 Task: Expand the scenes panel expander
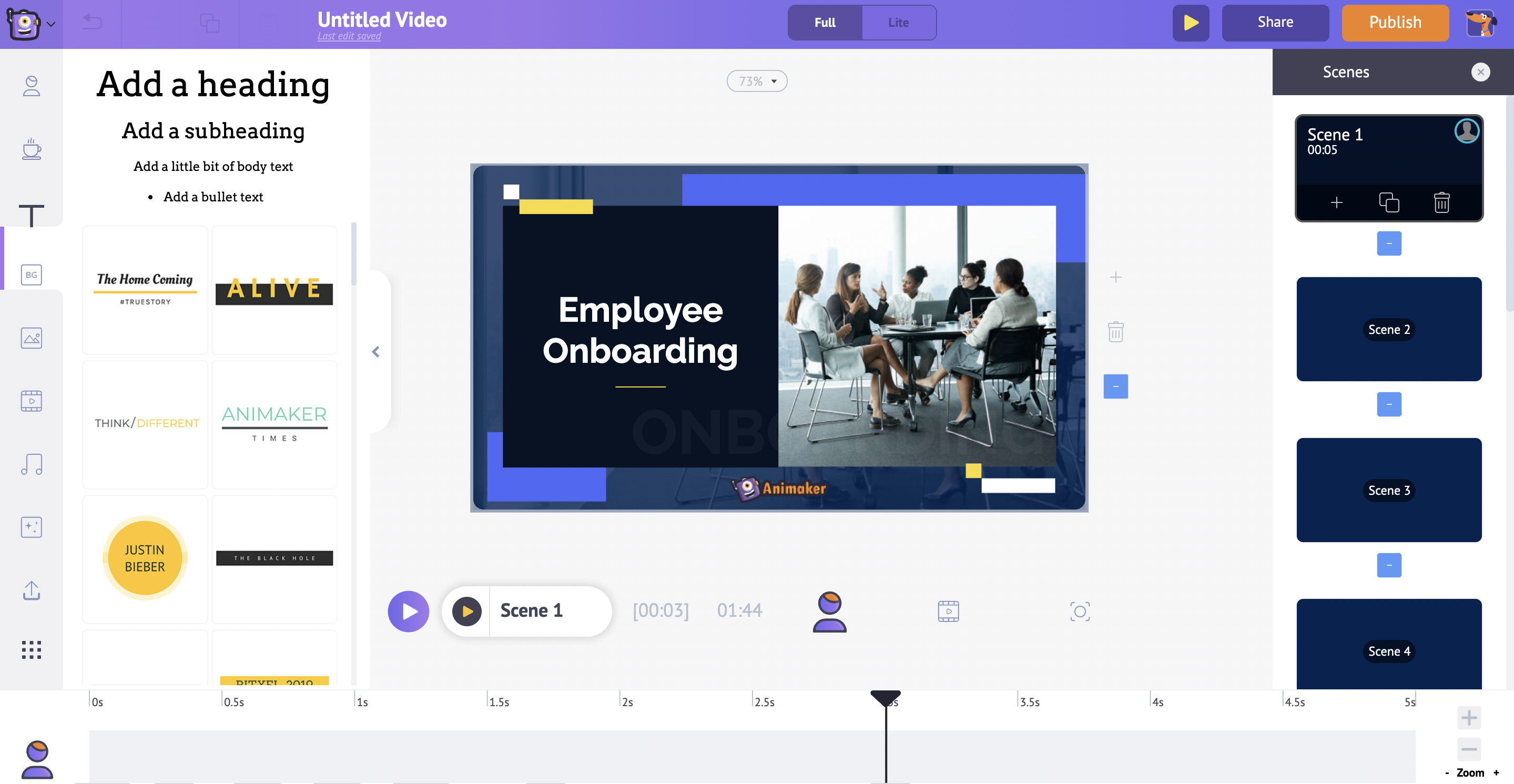(x=1116, y=386)
